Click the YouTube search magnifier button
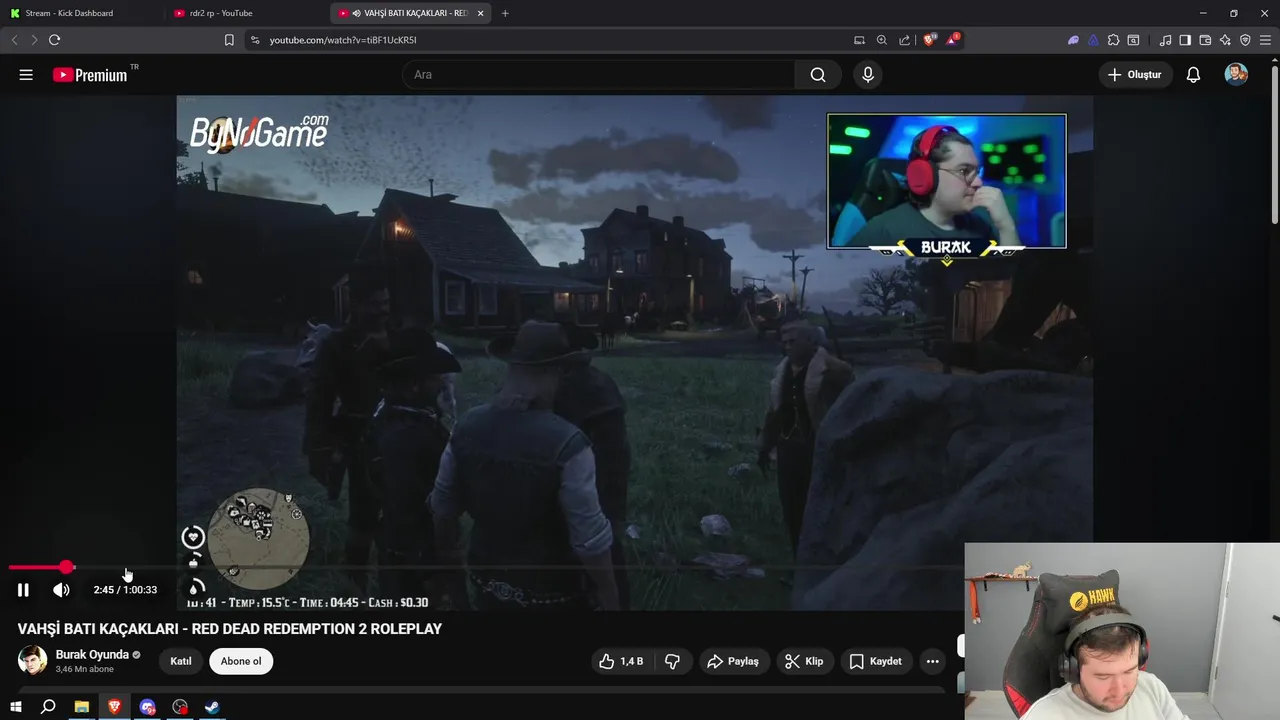This screenshot has width=1280, height=720. (x=818, y=75)
